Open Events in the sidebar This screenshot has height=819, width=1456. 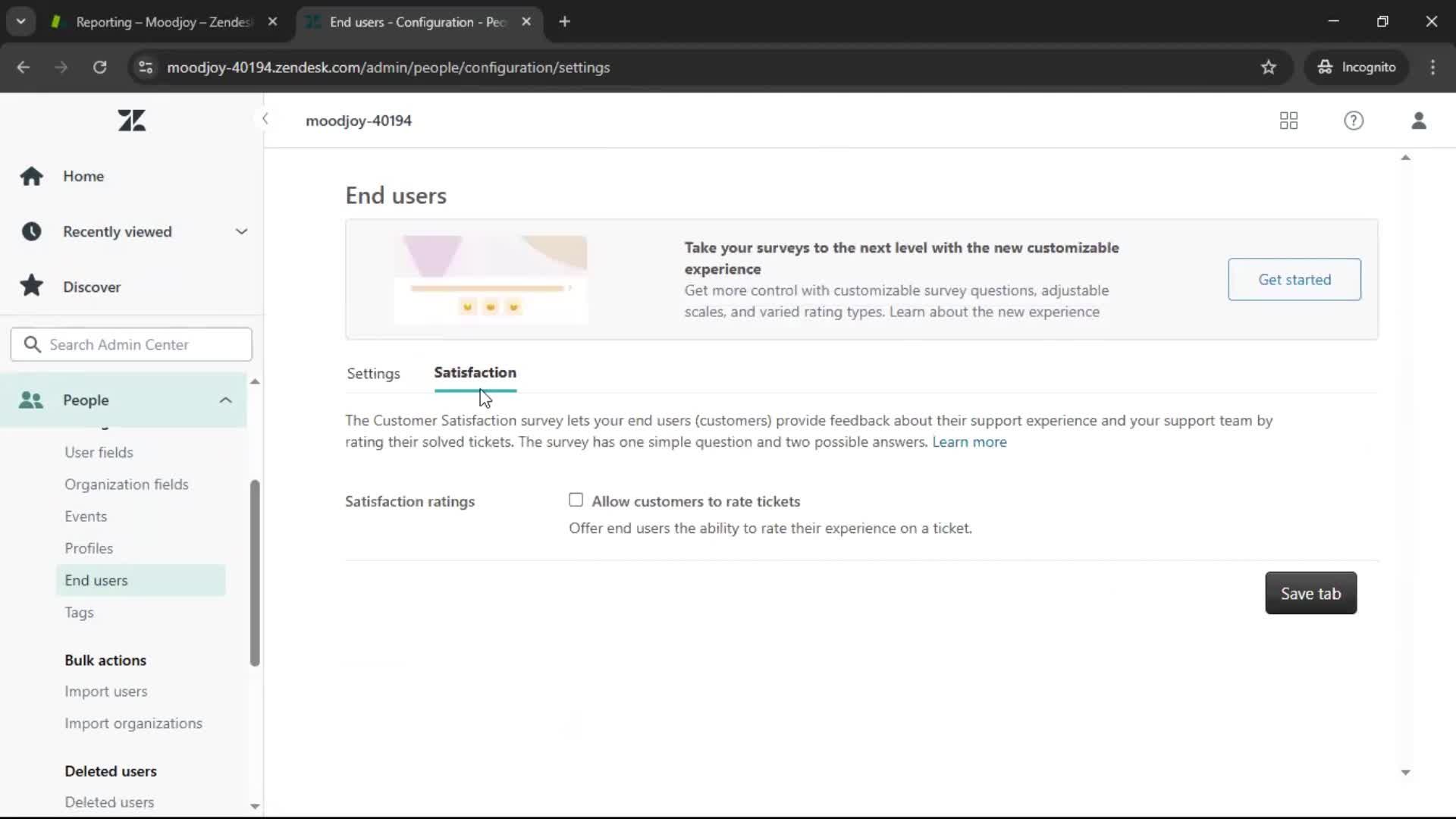point(86,516)
